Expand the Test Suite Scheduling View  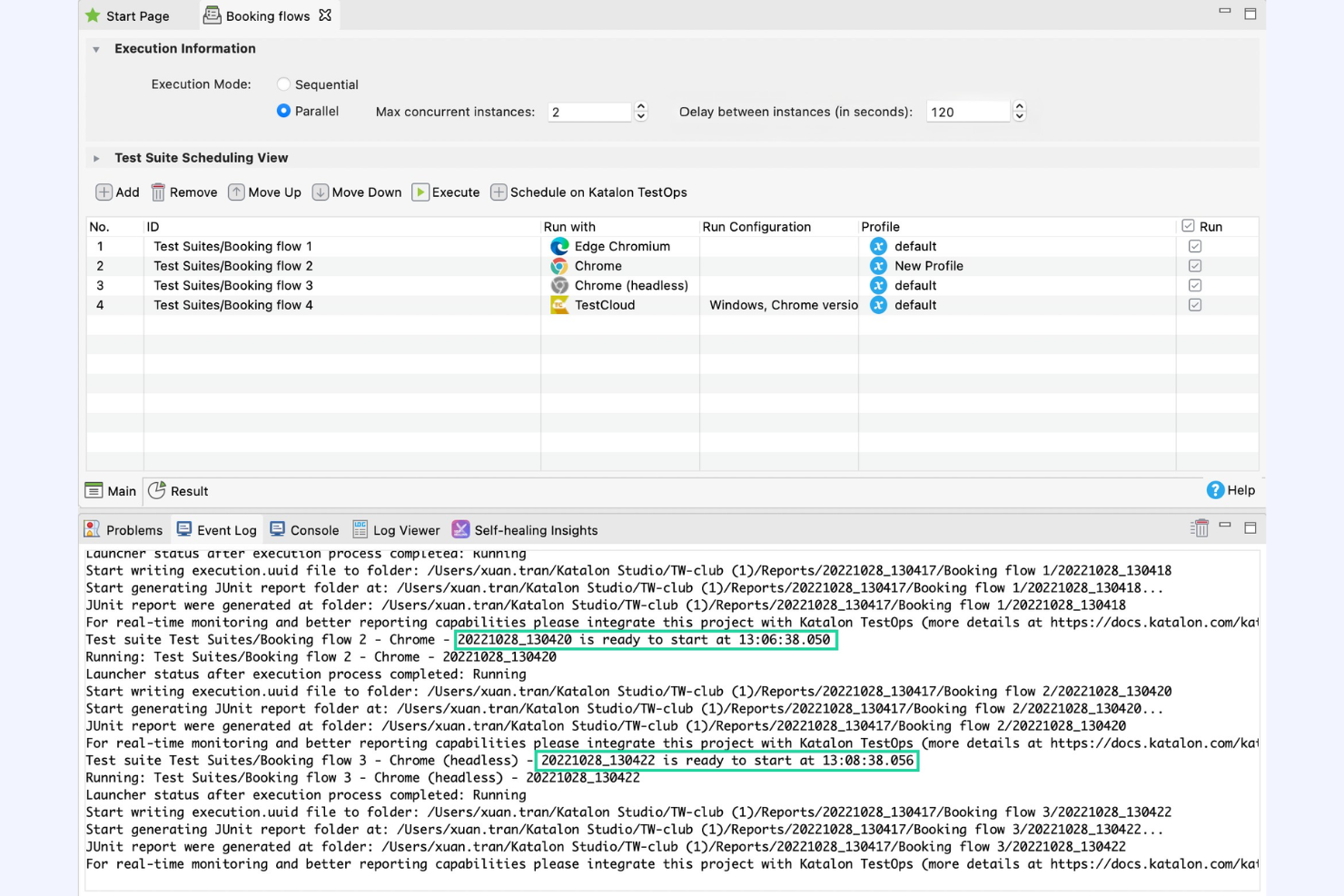tap(96, 158)
